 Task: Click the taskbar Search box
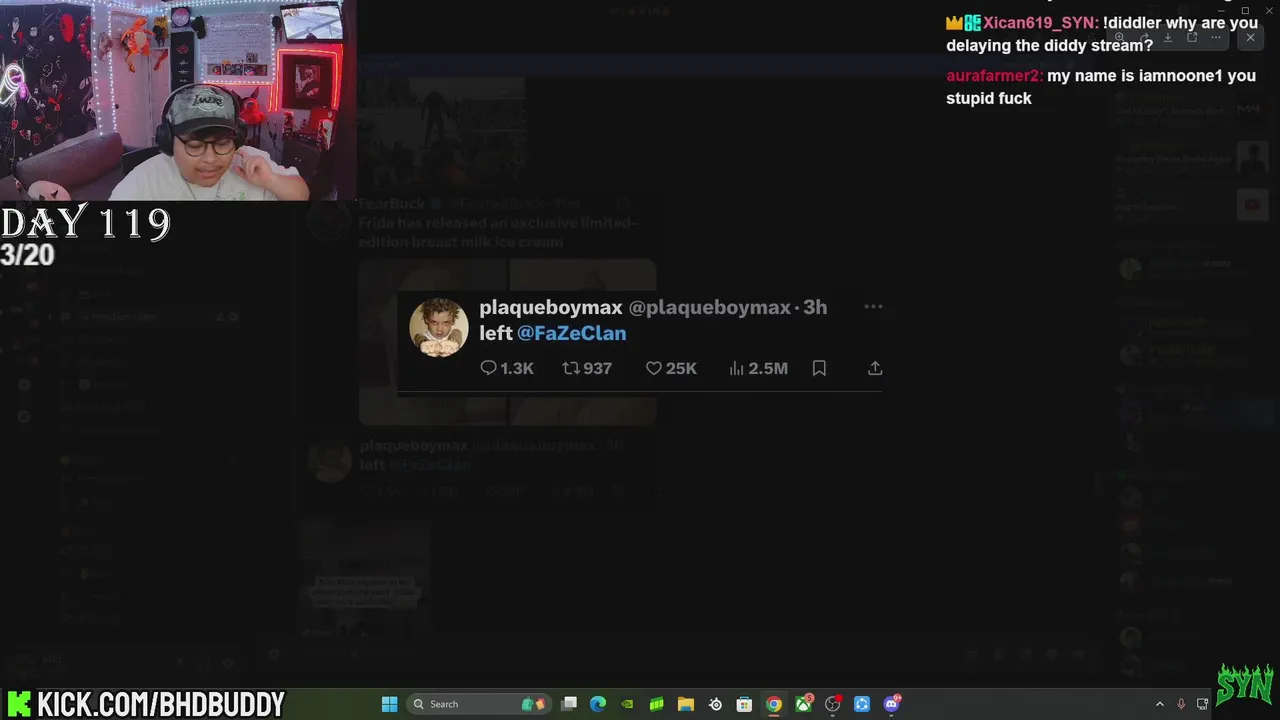(x=478, y=704)
